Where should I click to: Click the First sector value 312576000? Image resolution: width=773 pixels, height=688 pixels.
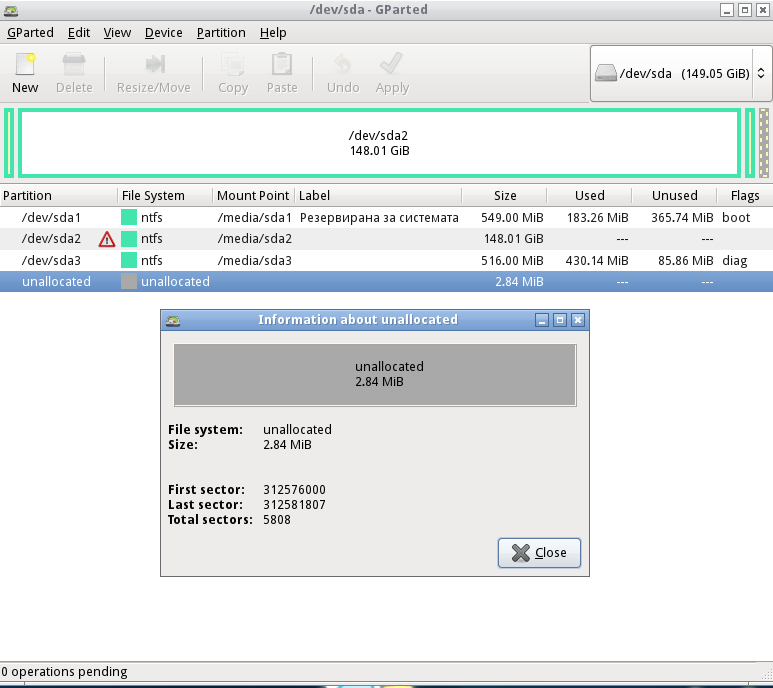pyautogui.click(x=294, y=489)
